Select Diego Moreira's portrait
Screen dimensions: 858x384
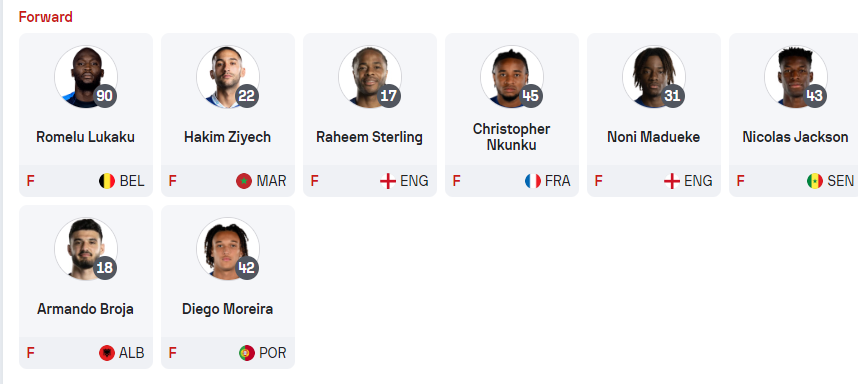coord(228,249)
